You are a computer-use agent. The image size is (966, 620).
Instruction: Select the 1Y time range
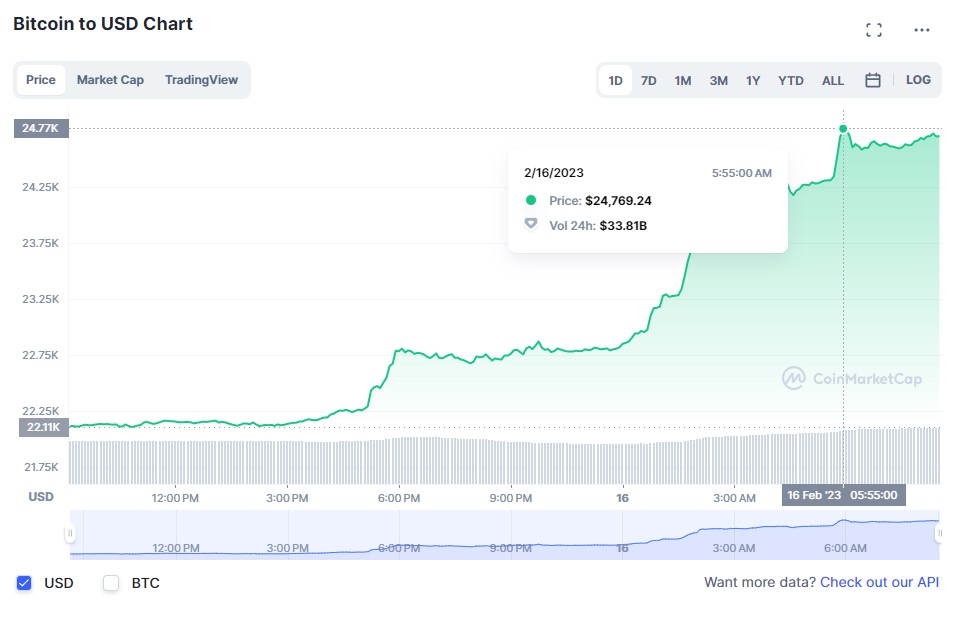coord(753,81)
